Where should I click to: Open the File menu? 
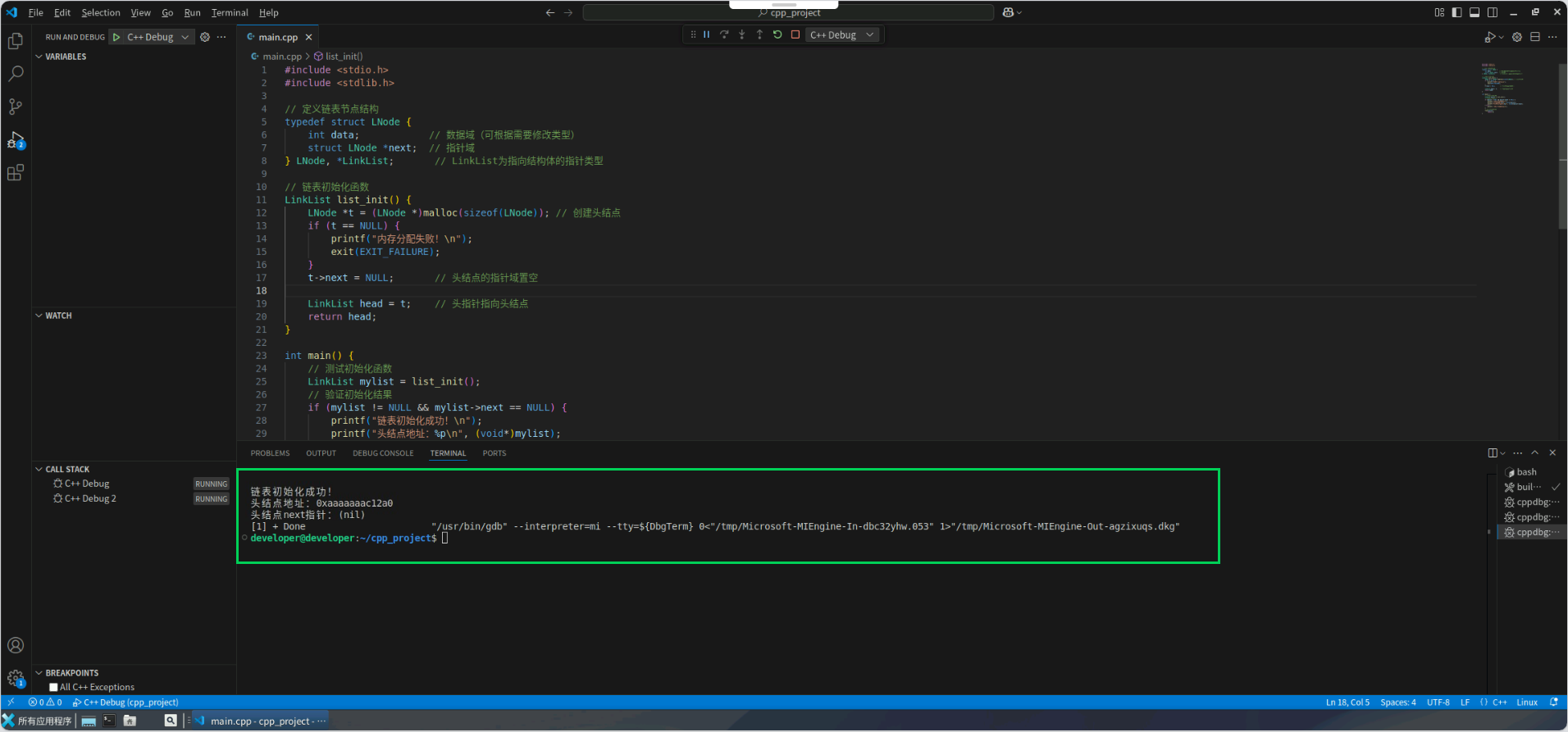point(36,12)
